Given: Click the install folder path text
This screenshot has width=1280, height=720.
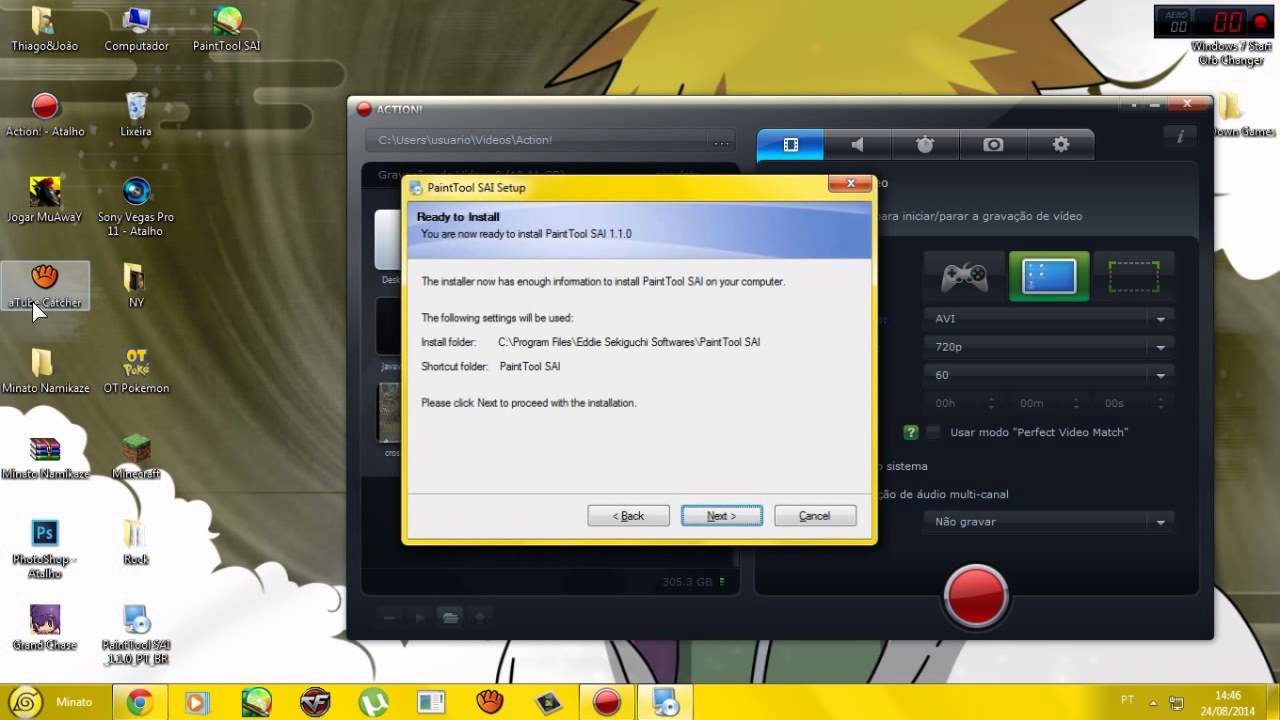Looking at the screenshot, I should [629, 342].
